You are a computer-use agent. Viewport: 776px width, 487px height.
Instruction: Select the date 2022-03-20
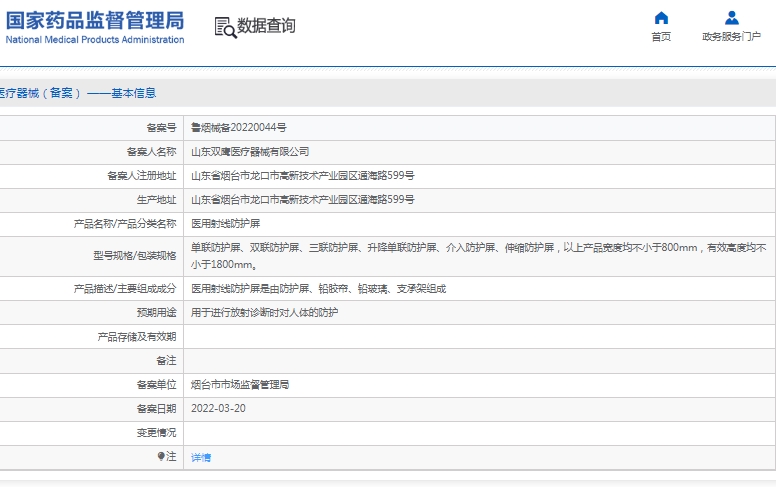(218, 408)
